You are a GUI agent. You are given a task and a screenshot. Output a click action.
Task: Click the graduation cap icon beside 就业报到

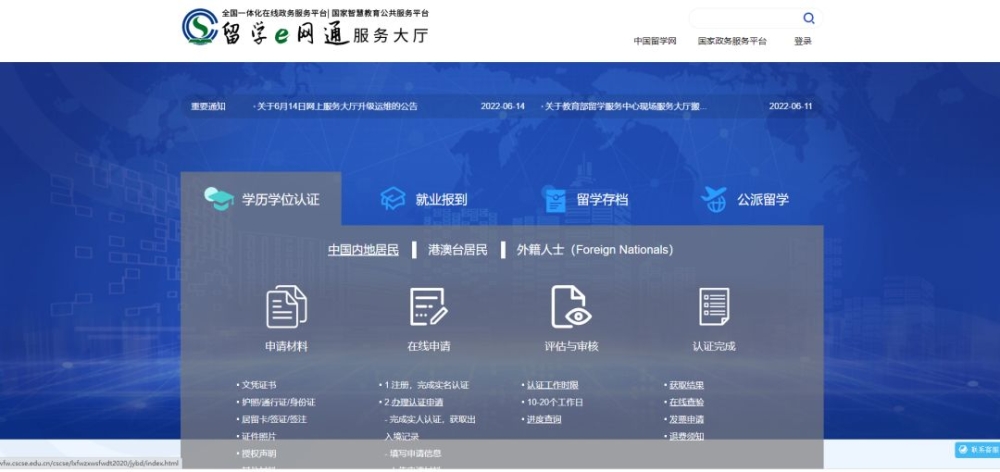point(393,199)
